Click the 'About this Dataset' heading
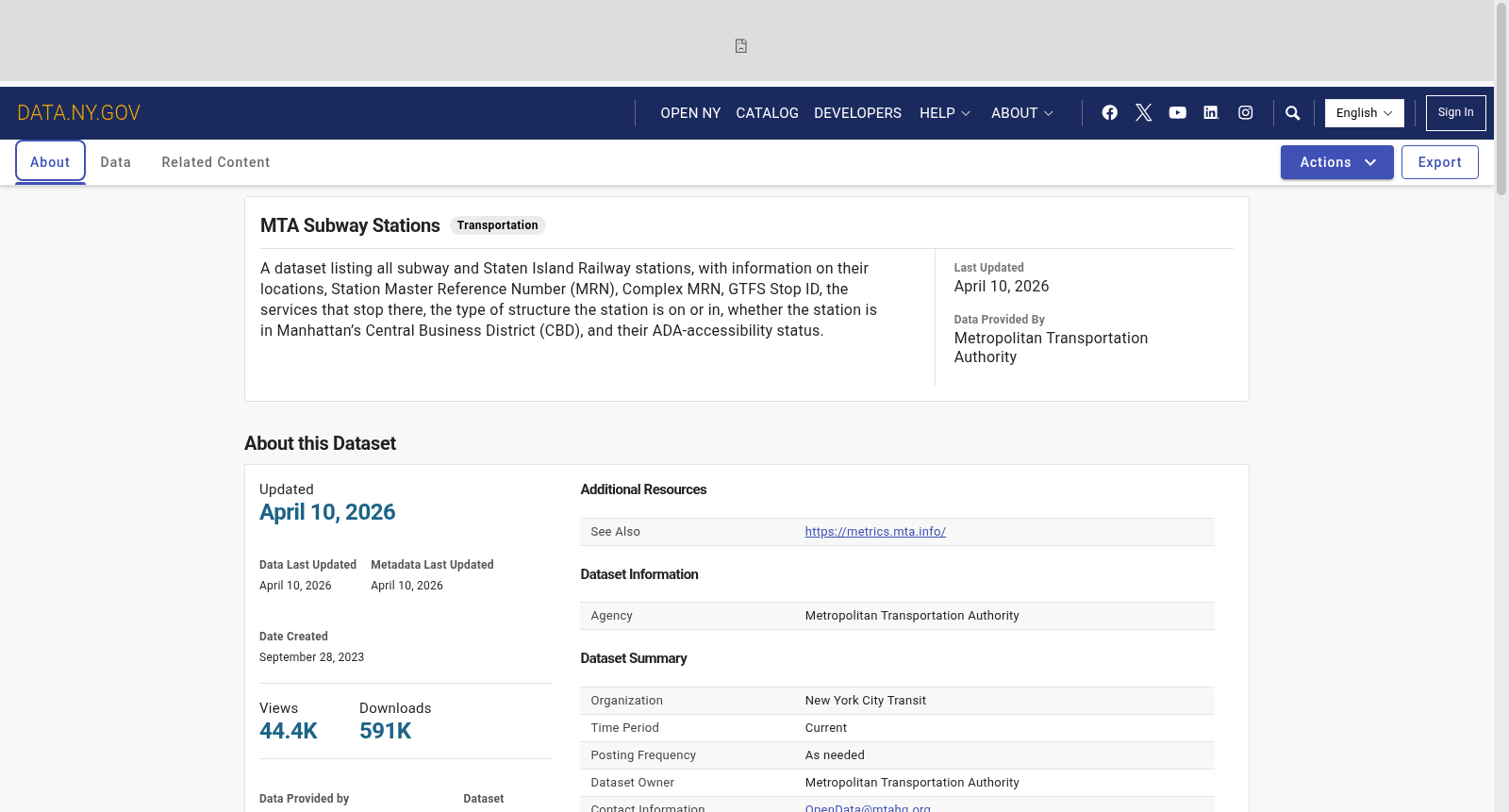1509x812 pixels. [320, 443]
